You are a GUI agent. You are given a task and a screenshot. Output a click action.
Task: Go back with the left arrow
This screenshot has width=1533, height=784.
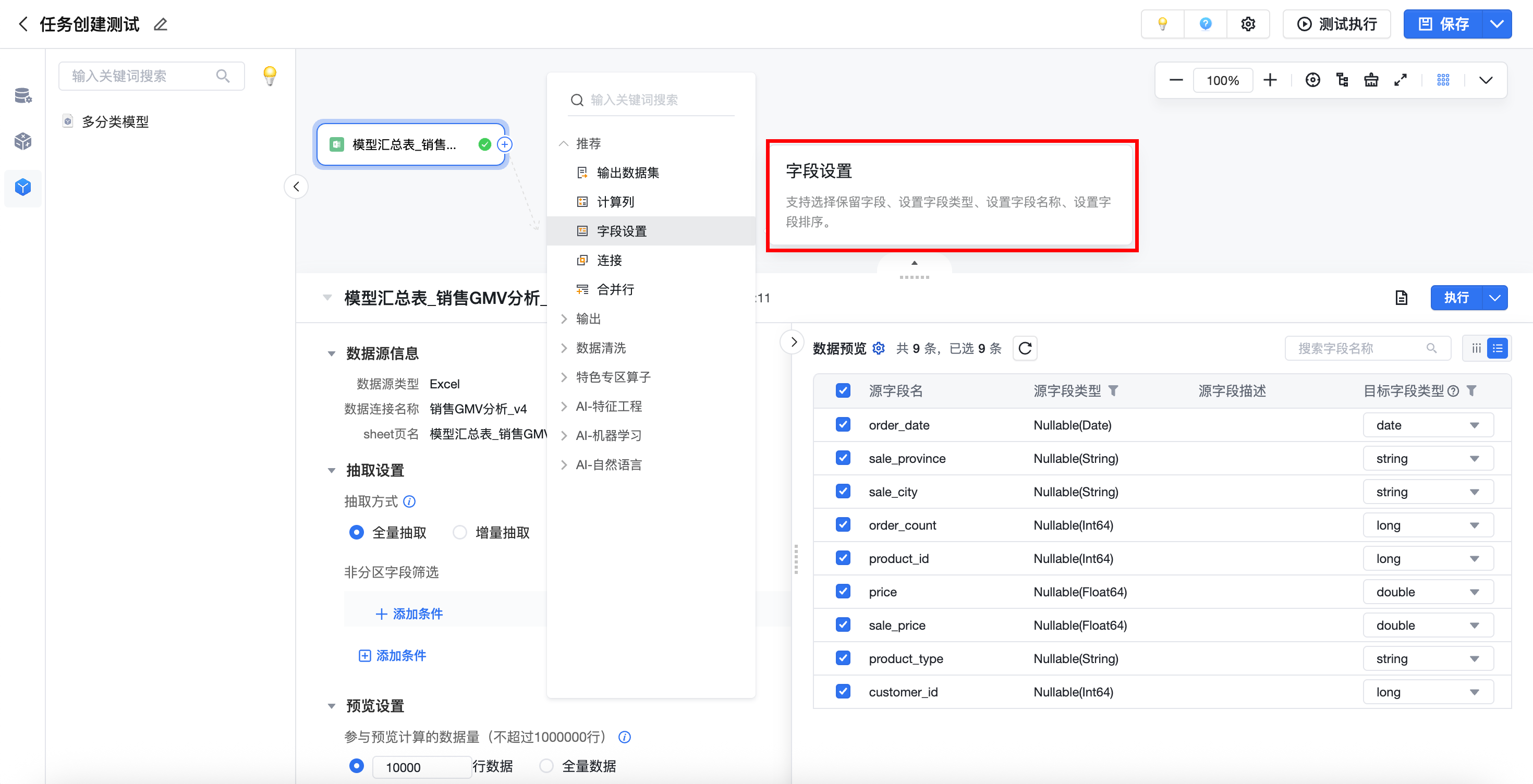(x=23, y=24)
